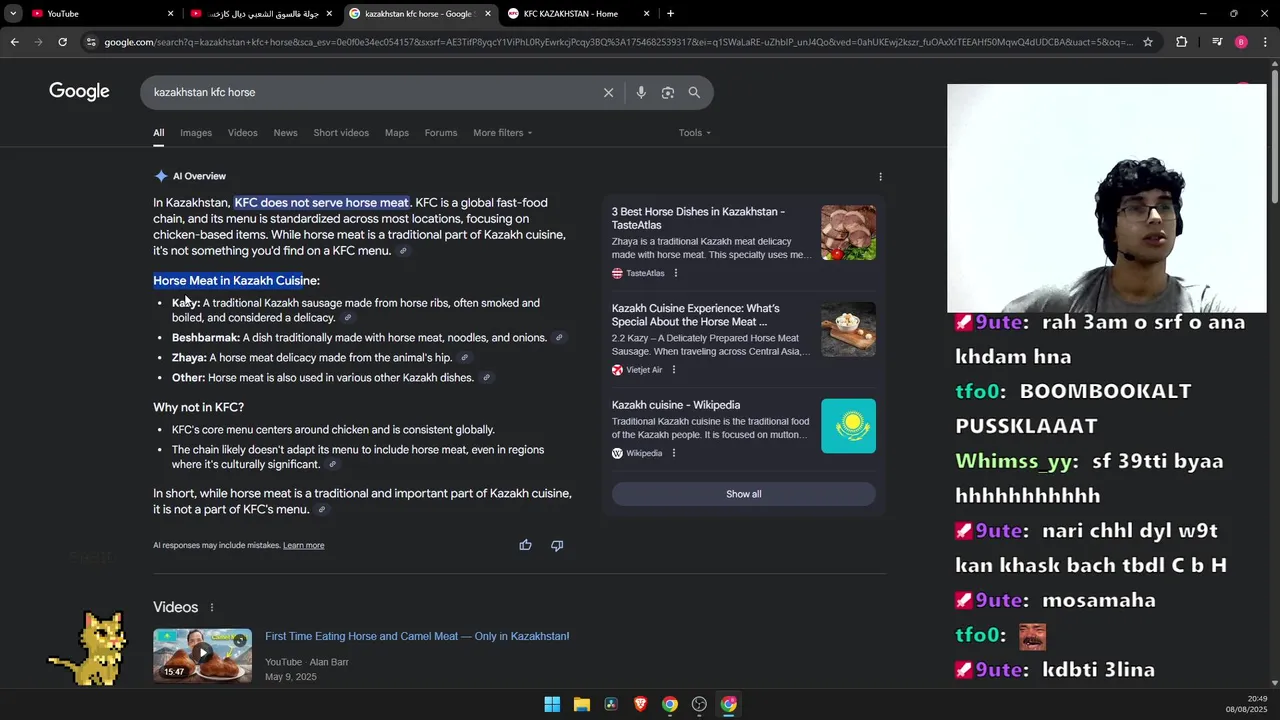Click the google.com address bar
The width and height of the screenshot is (1280, 720).
tap(618, 42)
